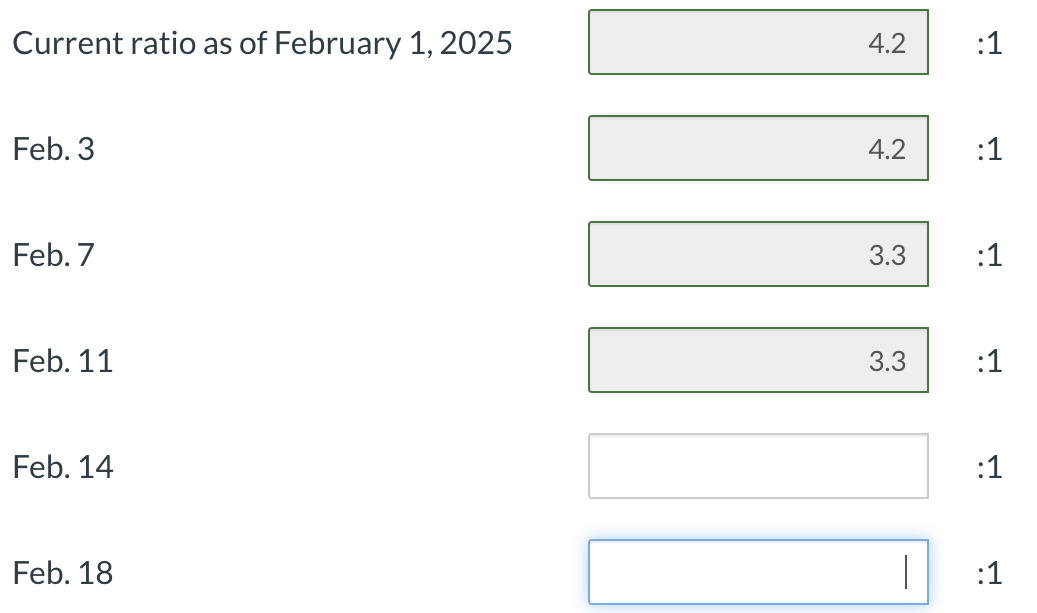The image size is (1037, 613).
Task: Click the Feb. 3 row label
Action: 53,148
